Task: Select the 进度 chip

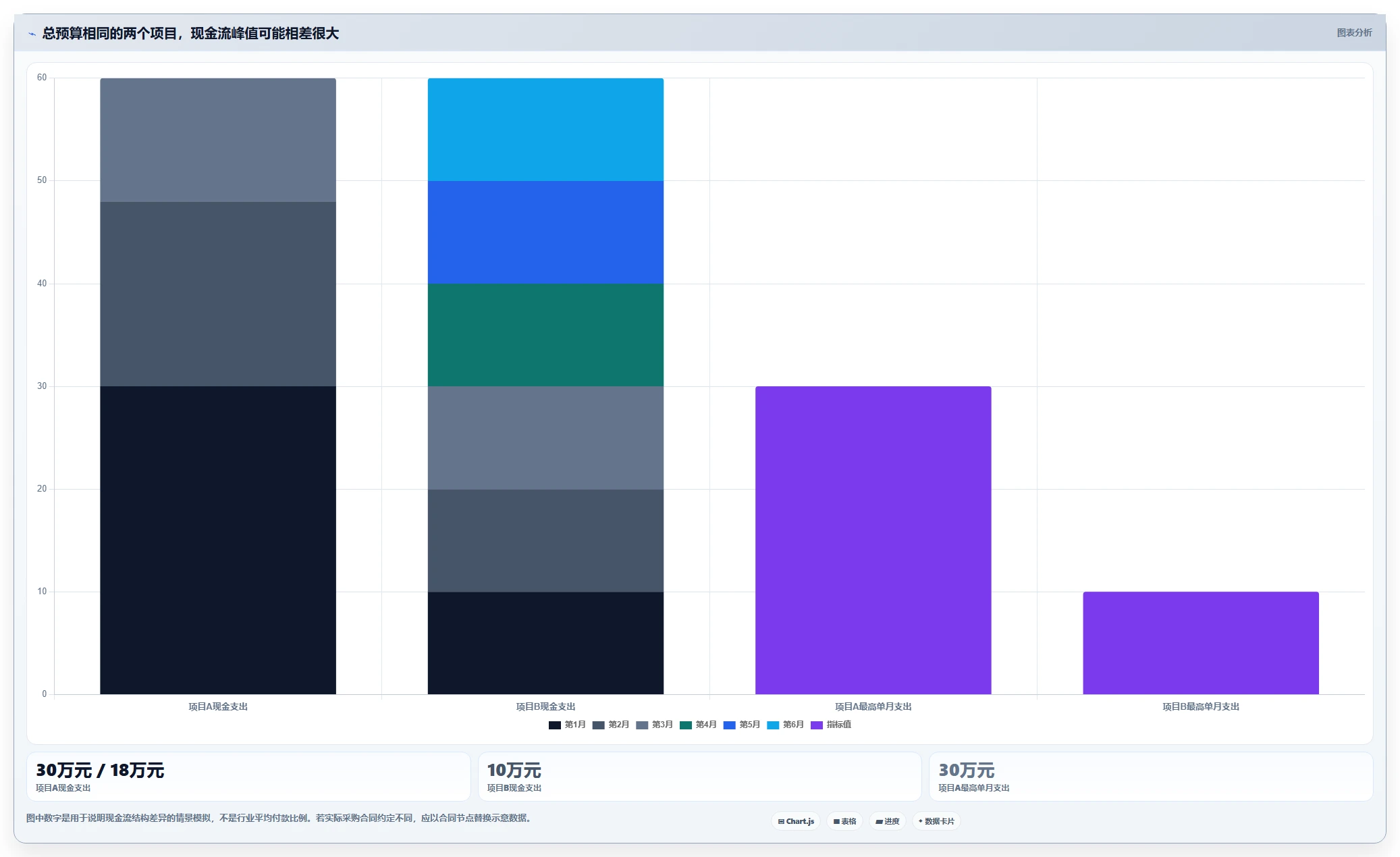Action: (x=888, y=821)
